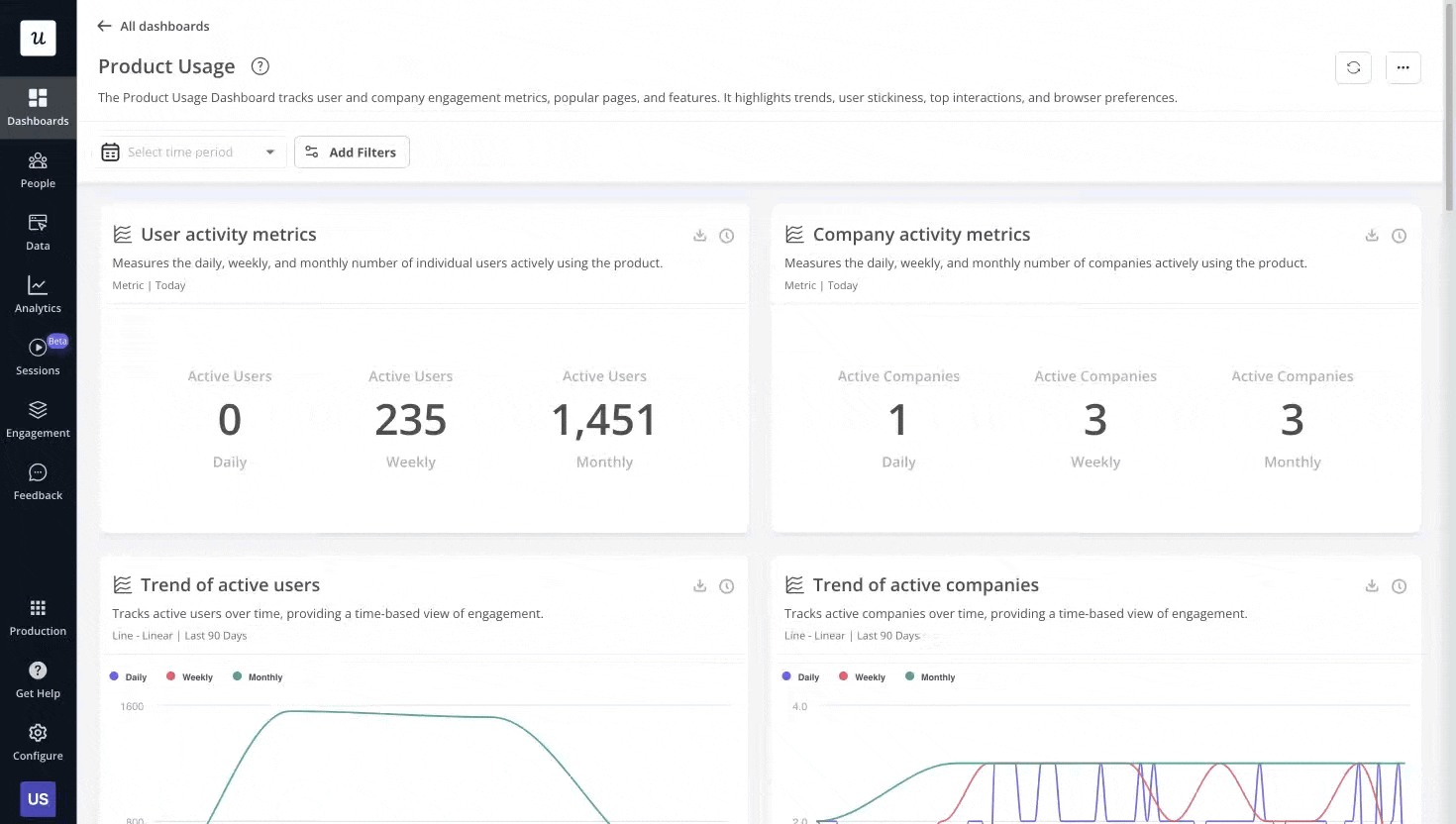Open the Feedback section
The image size is (1456, 824).
[38, 480]
